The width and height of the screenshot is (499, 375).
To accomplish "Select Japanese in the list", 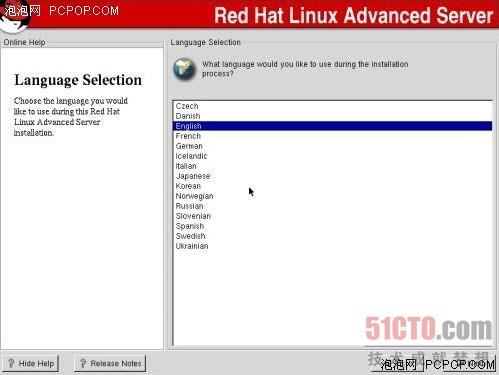I will (333, 176).
